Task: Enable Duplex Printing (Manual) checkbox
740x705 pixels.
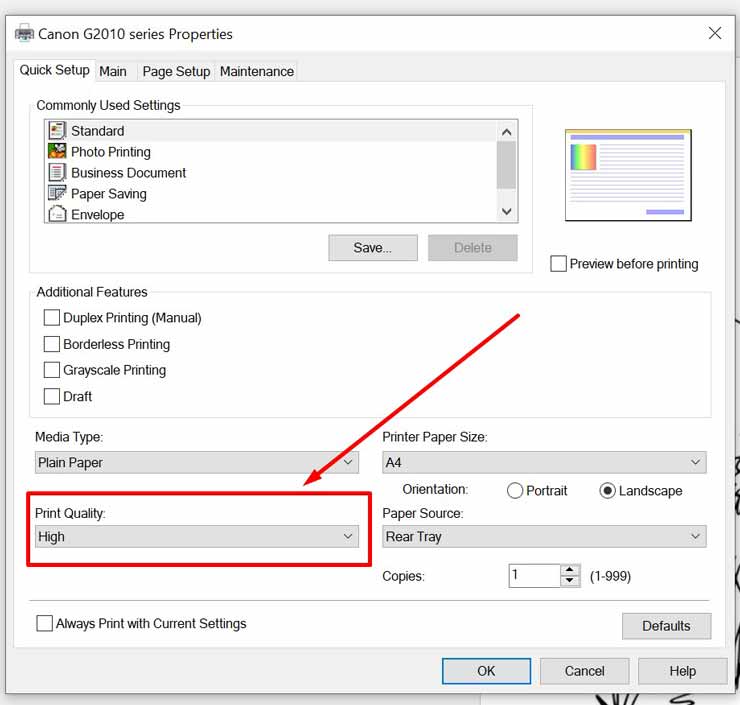Action: coord(51,318)
